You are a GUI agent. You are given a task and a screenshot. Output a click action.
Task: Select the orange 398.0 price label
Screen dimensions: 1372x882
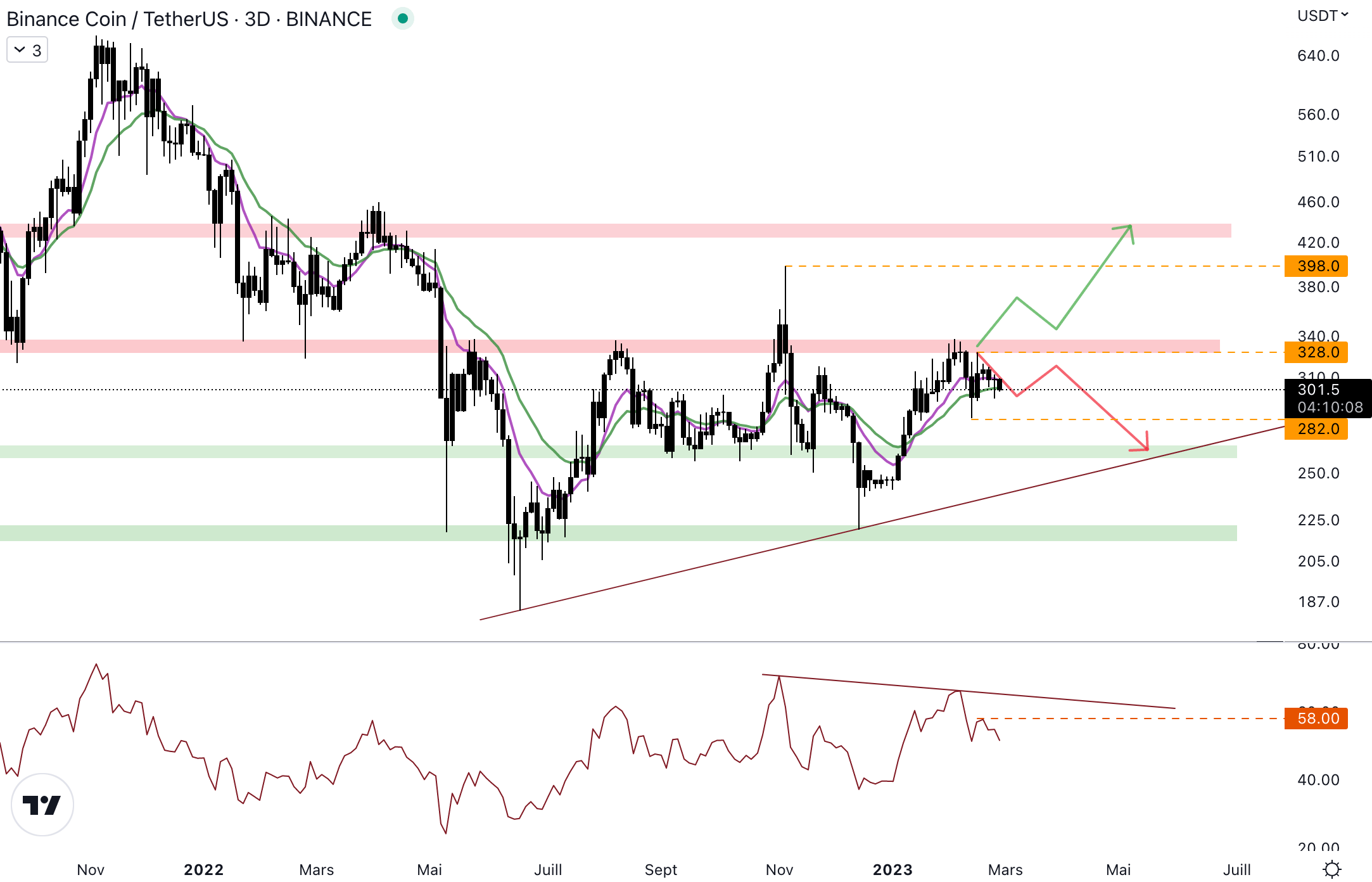(x=1316, y=266)
